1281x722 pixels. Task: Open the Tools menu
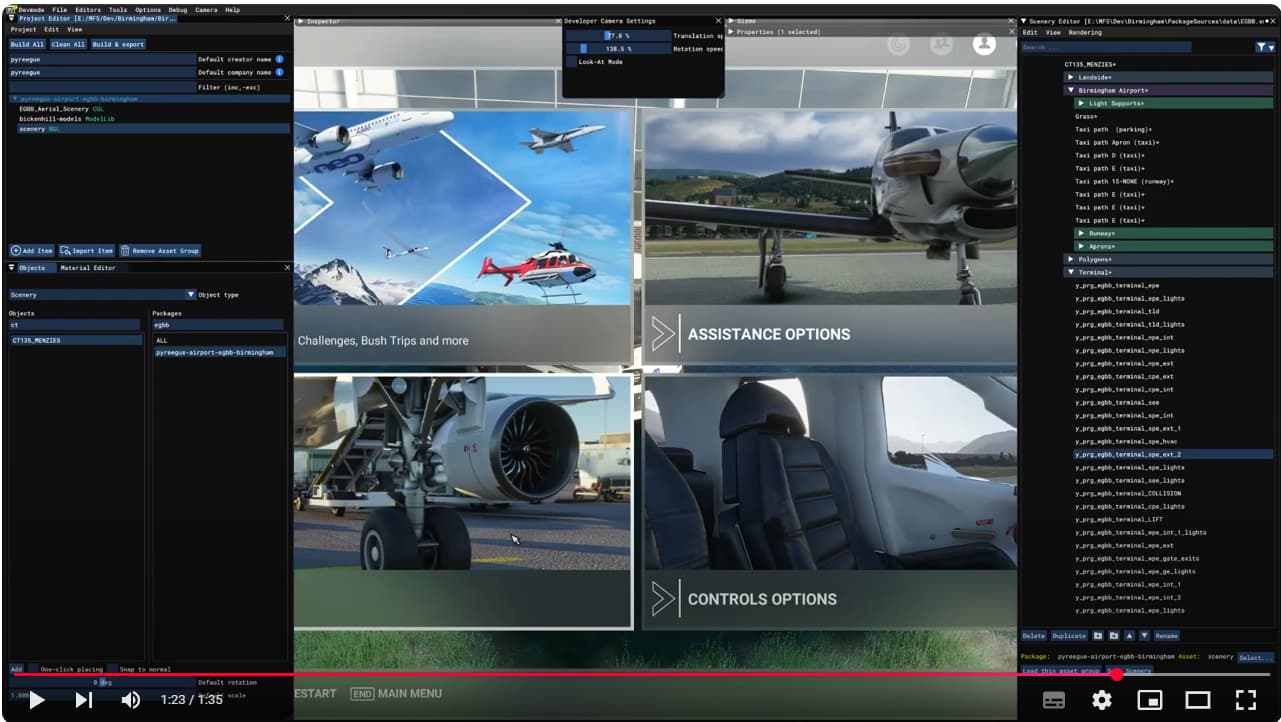click(x=118, y=10)
